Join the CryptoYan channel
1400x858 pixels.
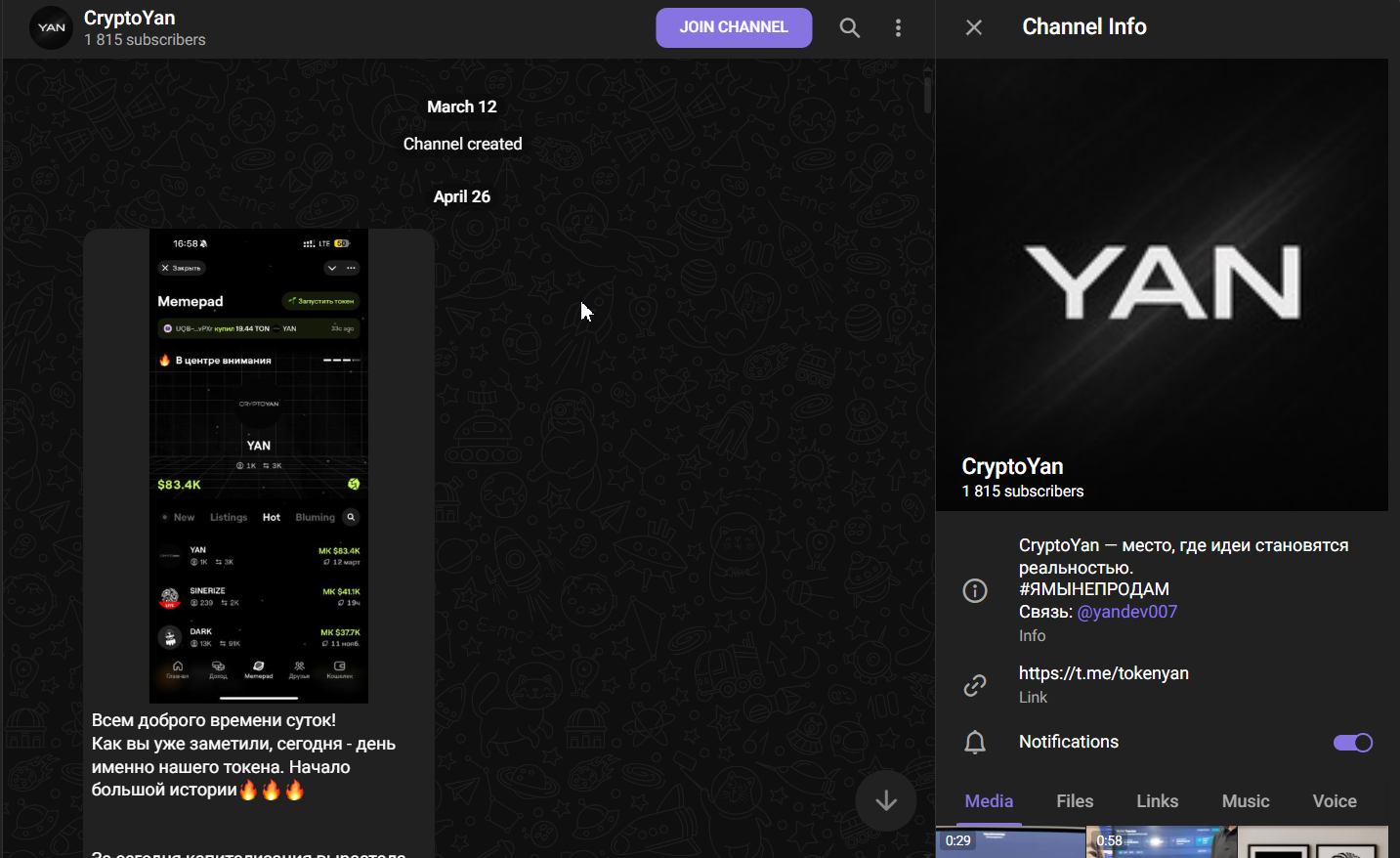tap(734, 27)
